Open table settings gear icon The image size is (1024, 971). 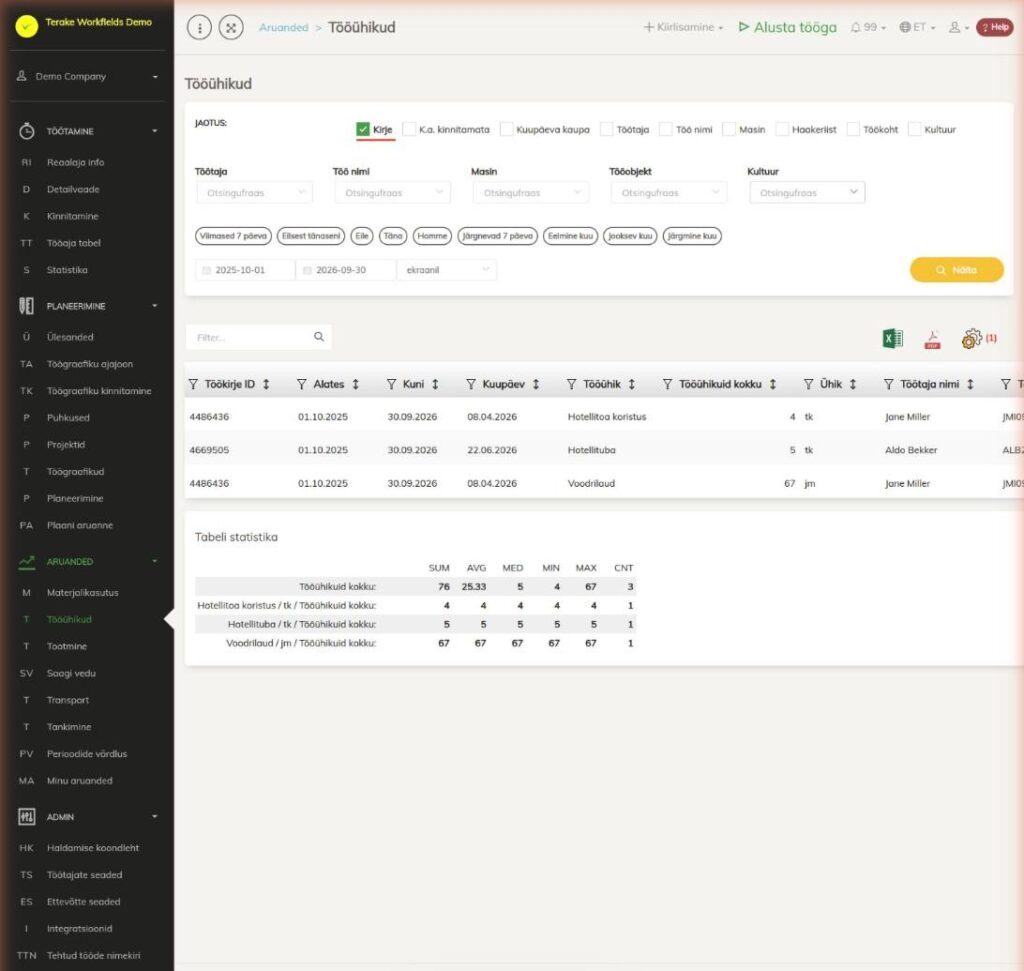click(972, 338)
